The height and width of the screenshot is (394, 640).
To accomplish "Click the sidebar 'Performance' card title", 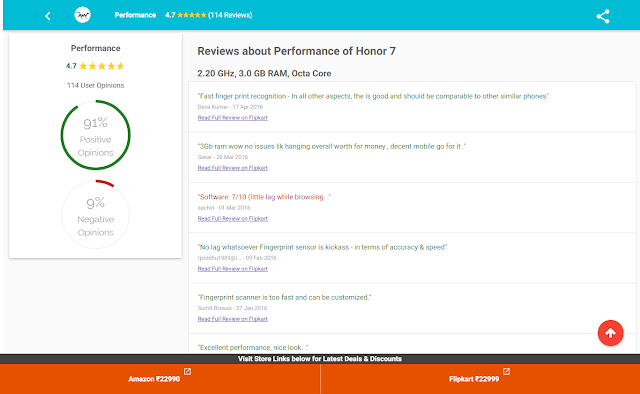I will point(96,48).
